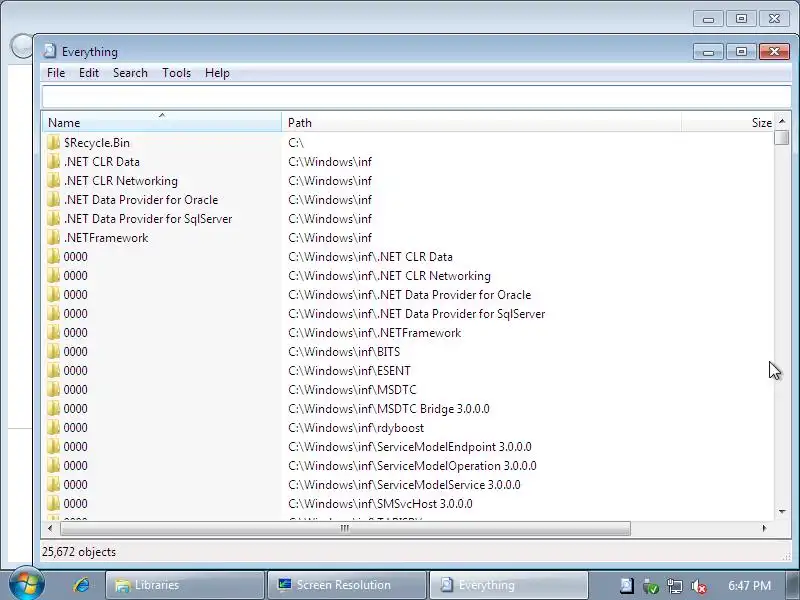Click horizontal scrollbar right arrow
The image size is (800, 600).
pos(764,528)
